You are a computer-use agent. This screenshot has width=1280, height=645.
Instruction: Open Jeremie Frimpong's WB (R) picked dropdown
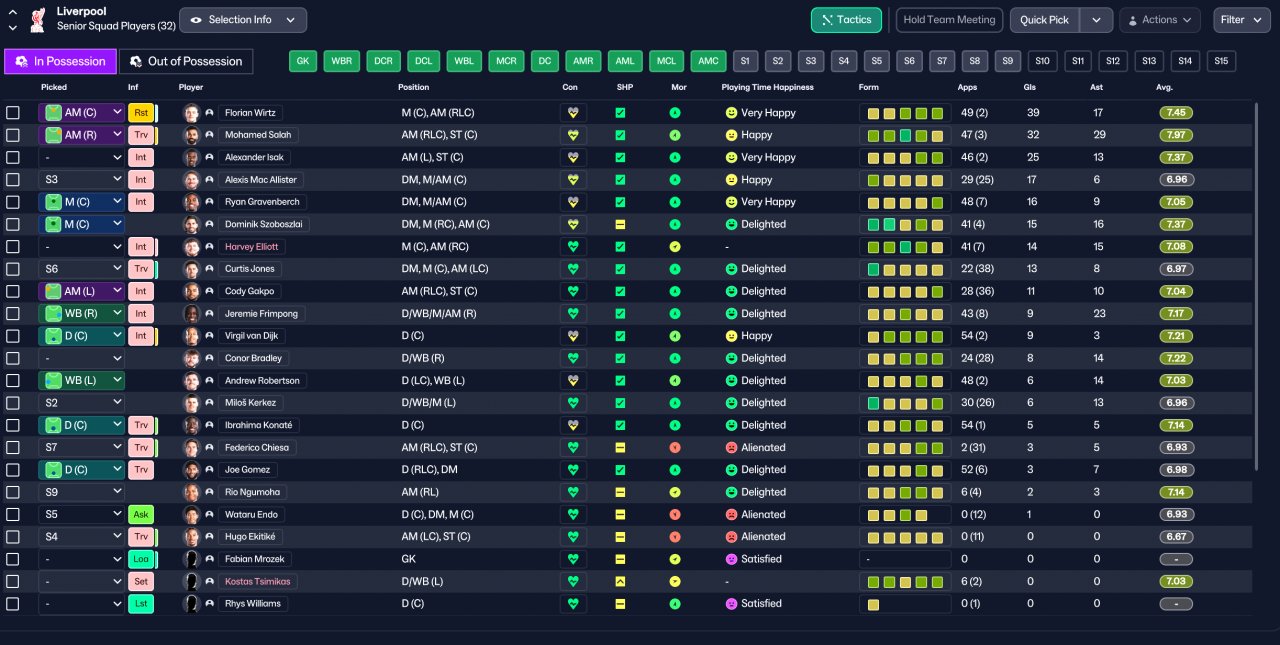[82, 313]
